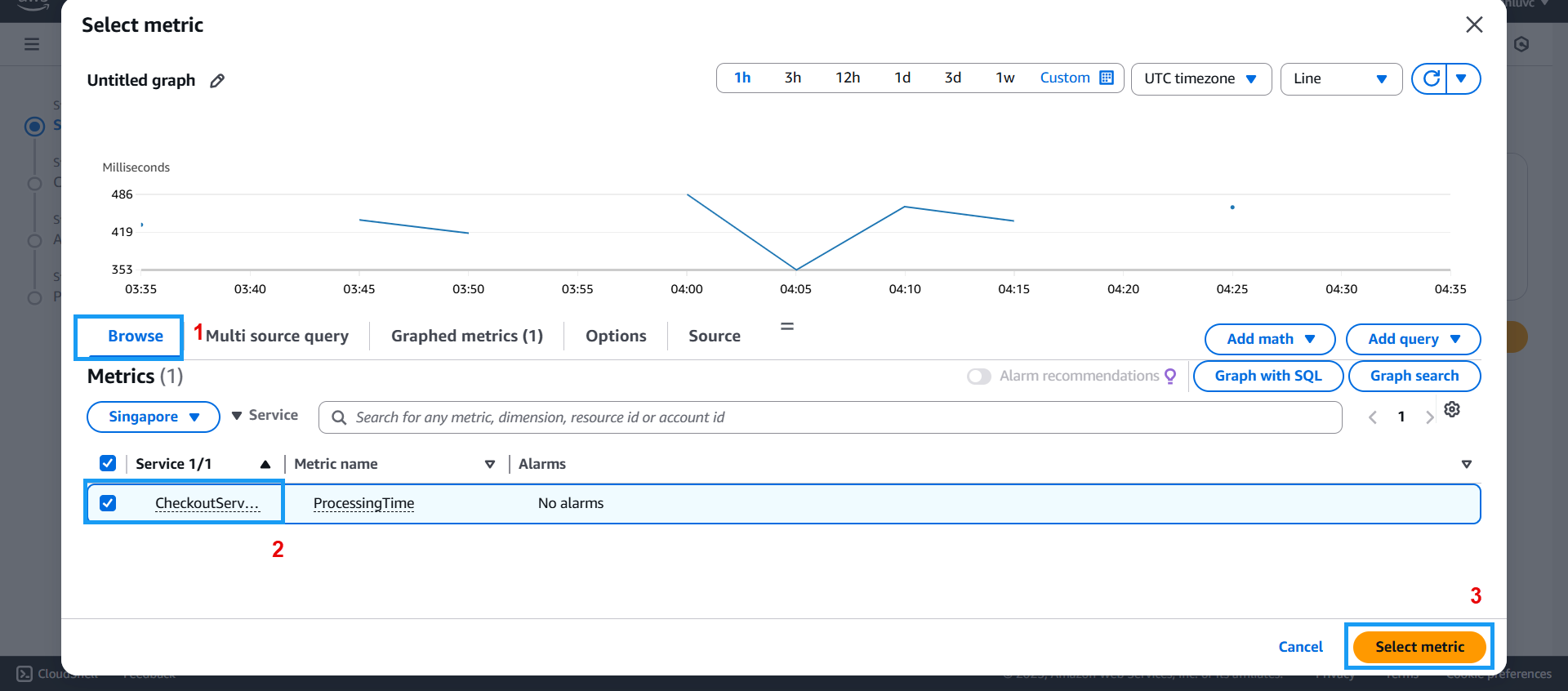Open the Line graph type dropdown

(1340, 78)
